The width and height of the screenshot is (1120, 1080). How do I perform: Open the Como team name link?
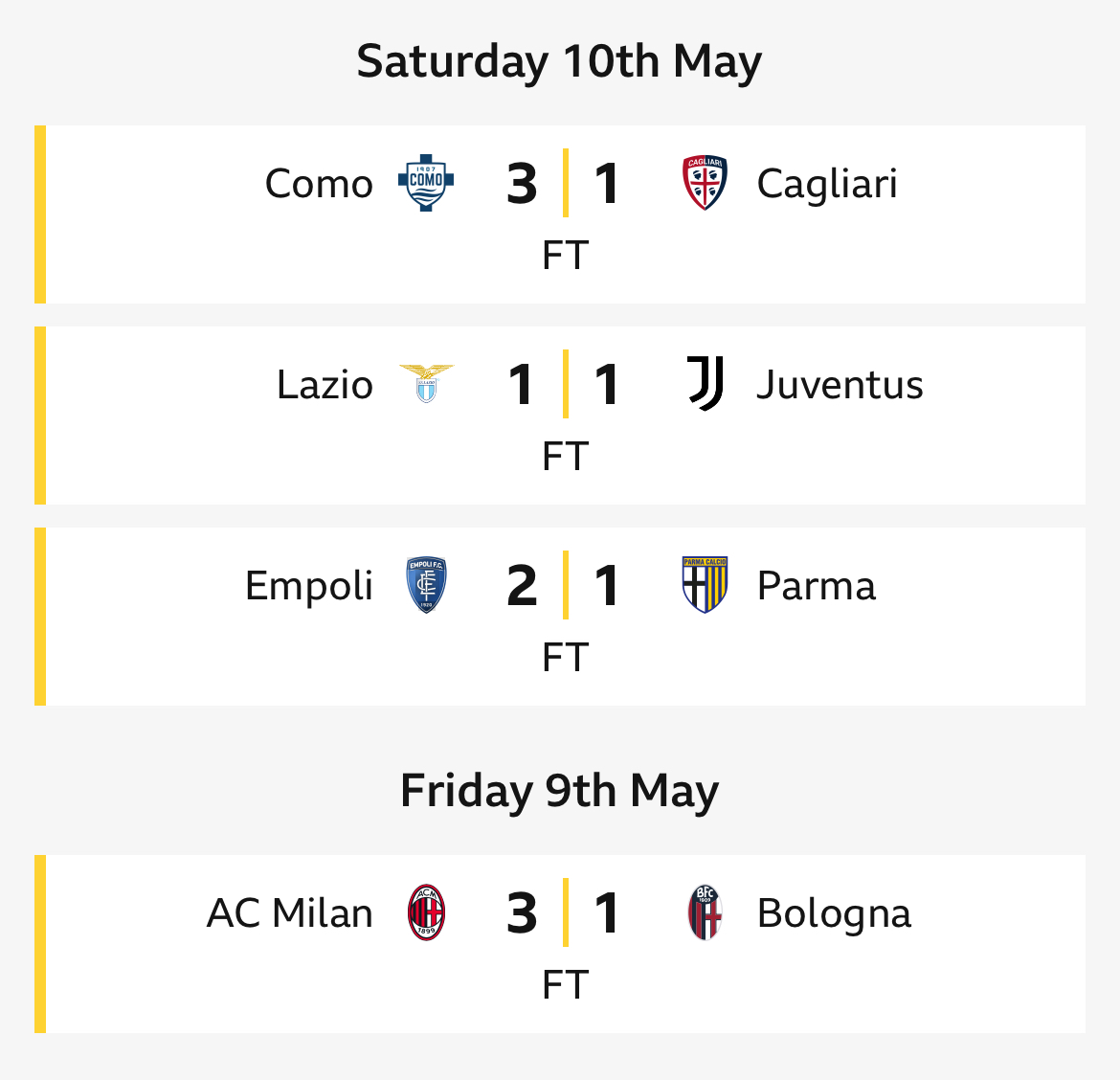coord(319,184)
